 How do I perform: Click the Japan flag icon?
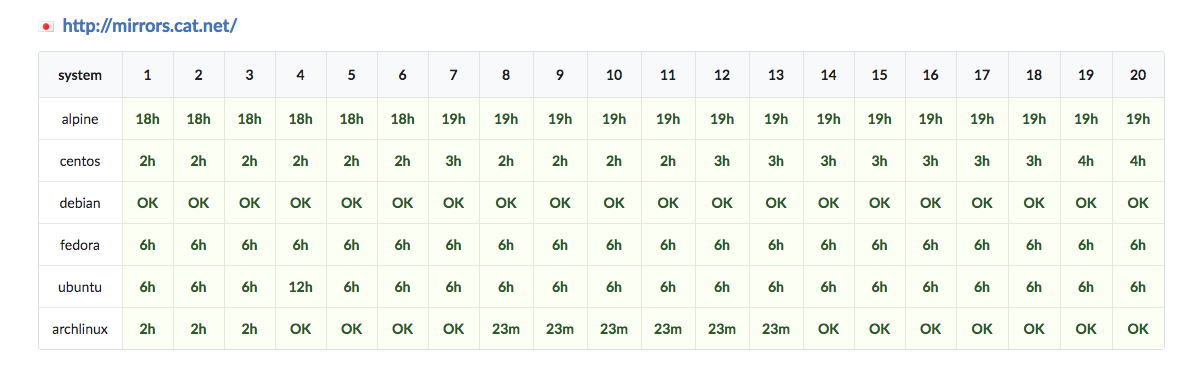(x=46, y=26)
